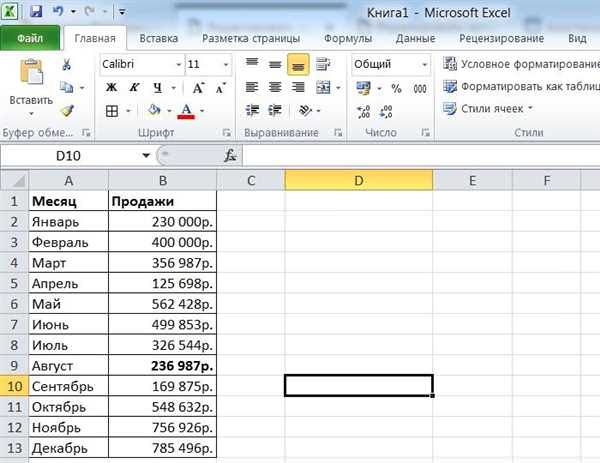Switch to the Данные tab
Screen dimensions: 600x463
pyautogui.click(x=416, y=38)
